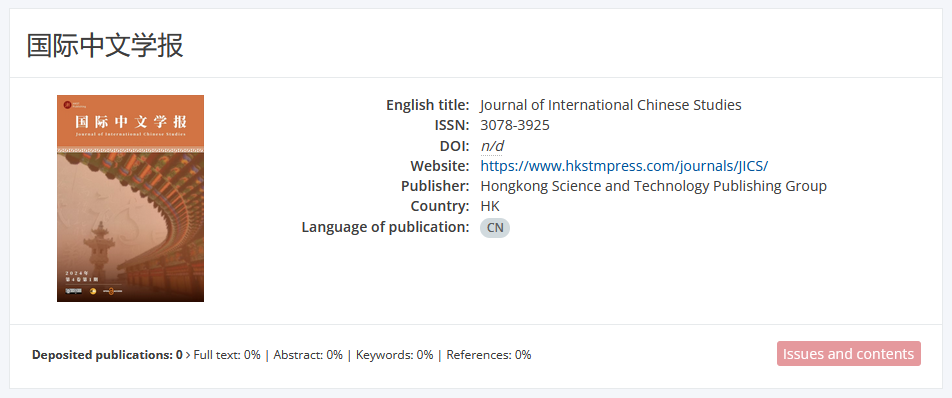
Task: Click the HKST Publishing logo on cover
Action: 72,105
